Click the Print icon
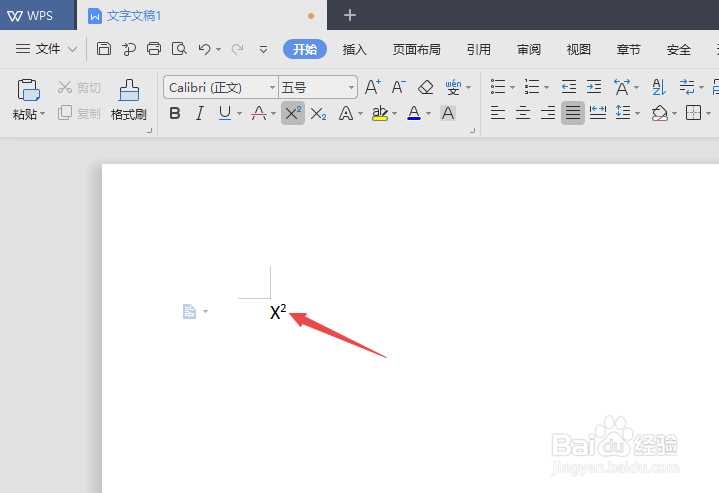Viewport: 719px width, 493px height. pos(154,48)
